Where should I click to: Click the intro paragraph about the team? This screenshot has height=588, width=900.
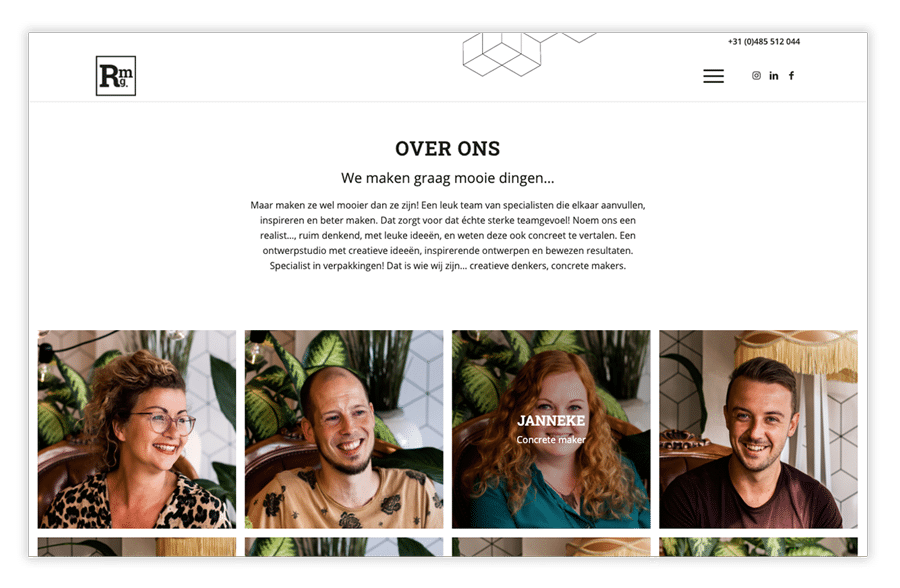click(448, 235)
